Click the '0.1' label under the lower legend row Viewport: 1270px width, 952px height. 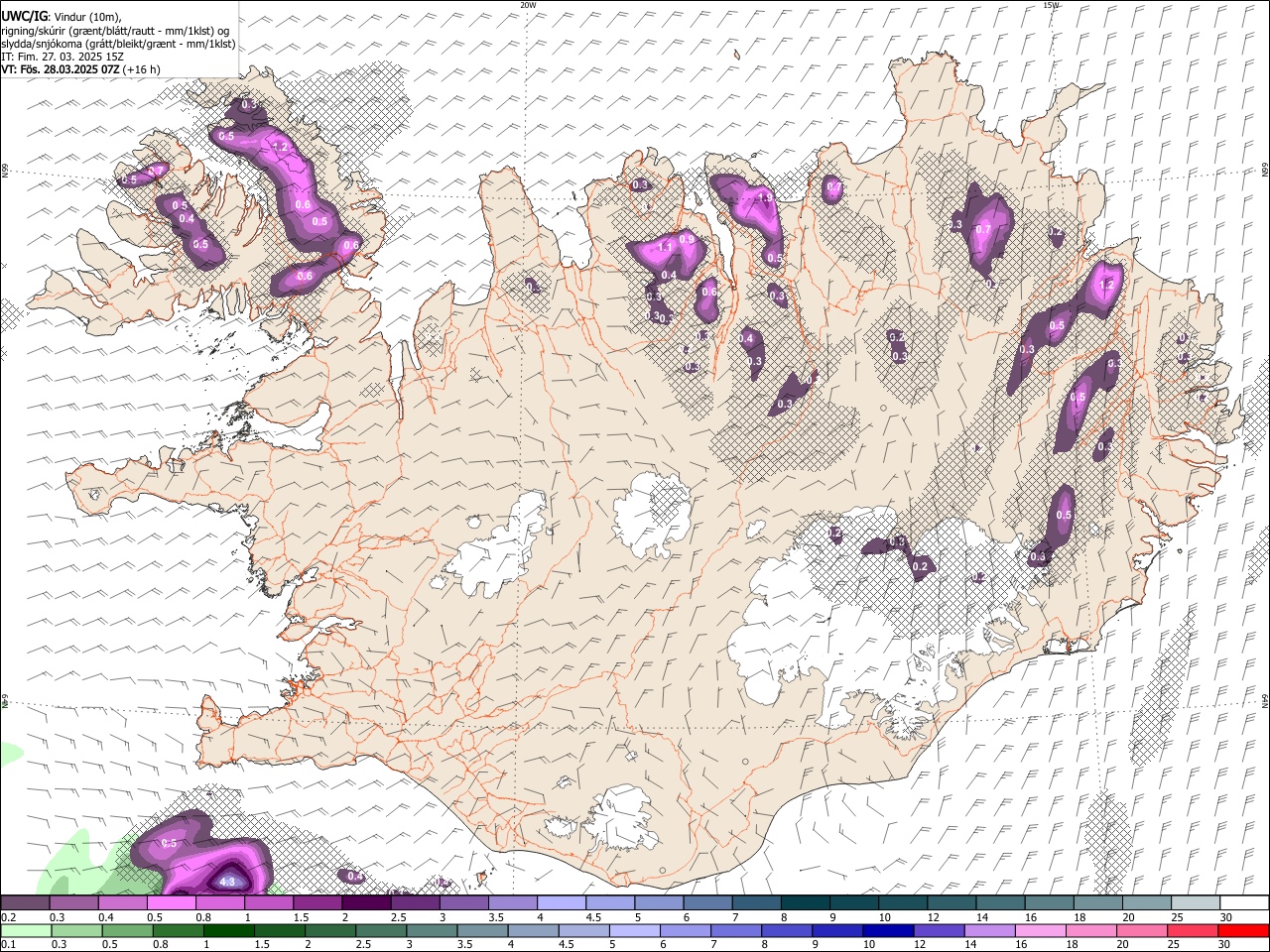click(x=8, y=944)
